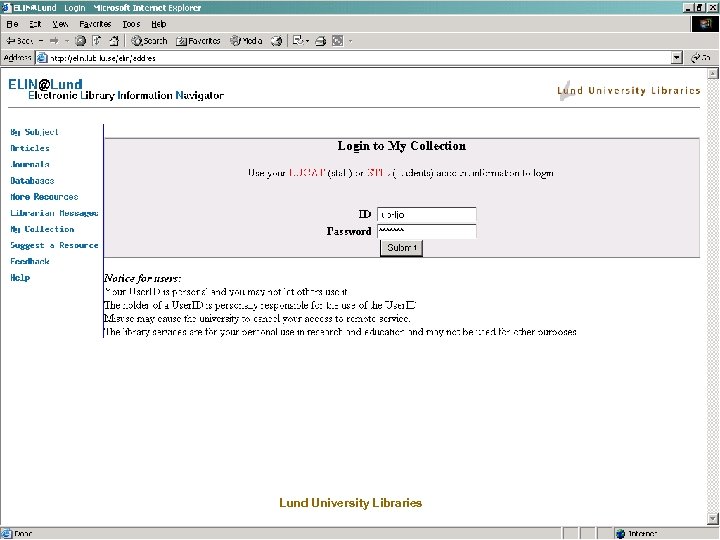Click the Forward arrow button
This screenshot has height=540, width=720.
pos(54,41)
